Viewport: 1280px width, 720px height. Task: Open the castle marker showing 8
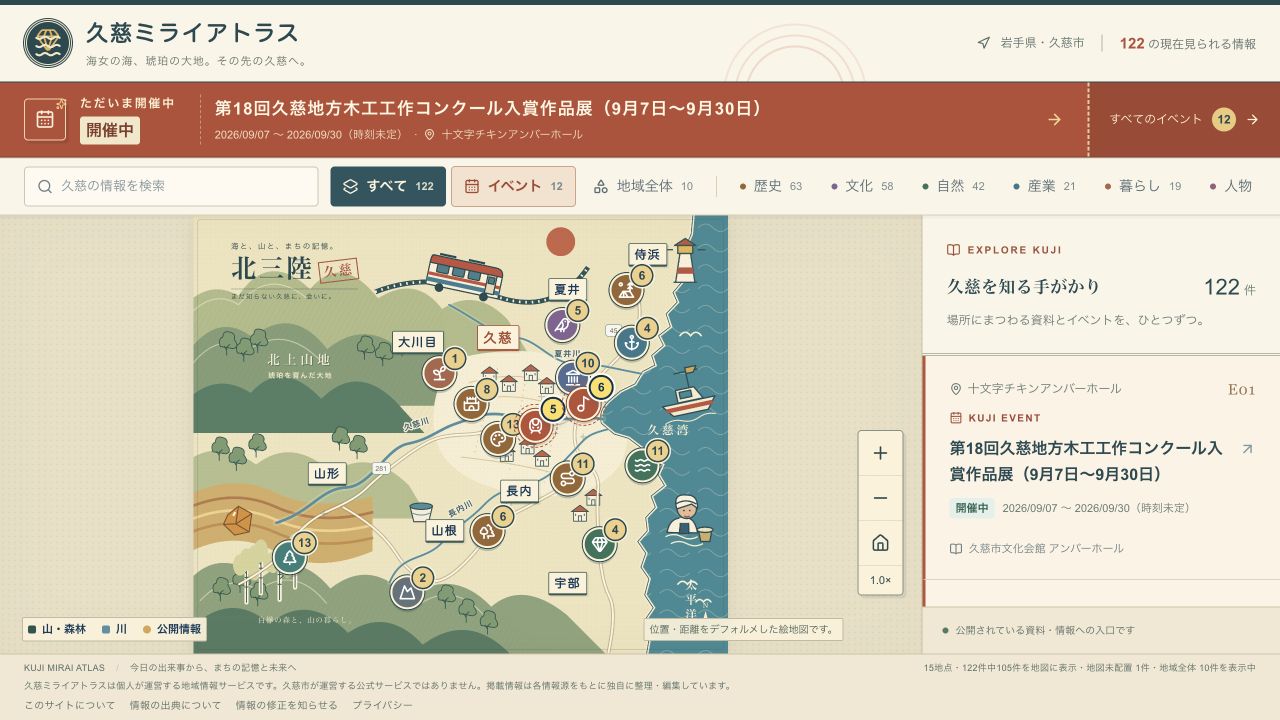pyautogui.click(x=471, y=404)
